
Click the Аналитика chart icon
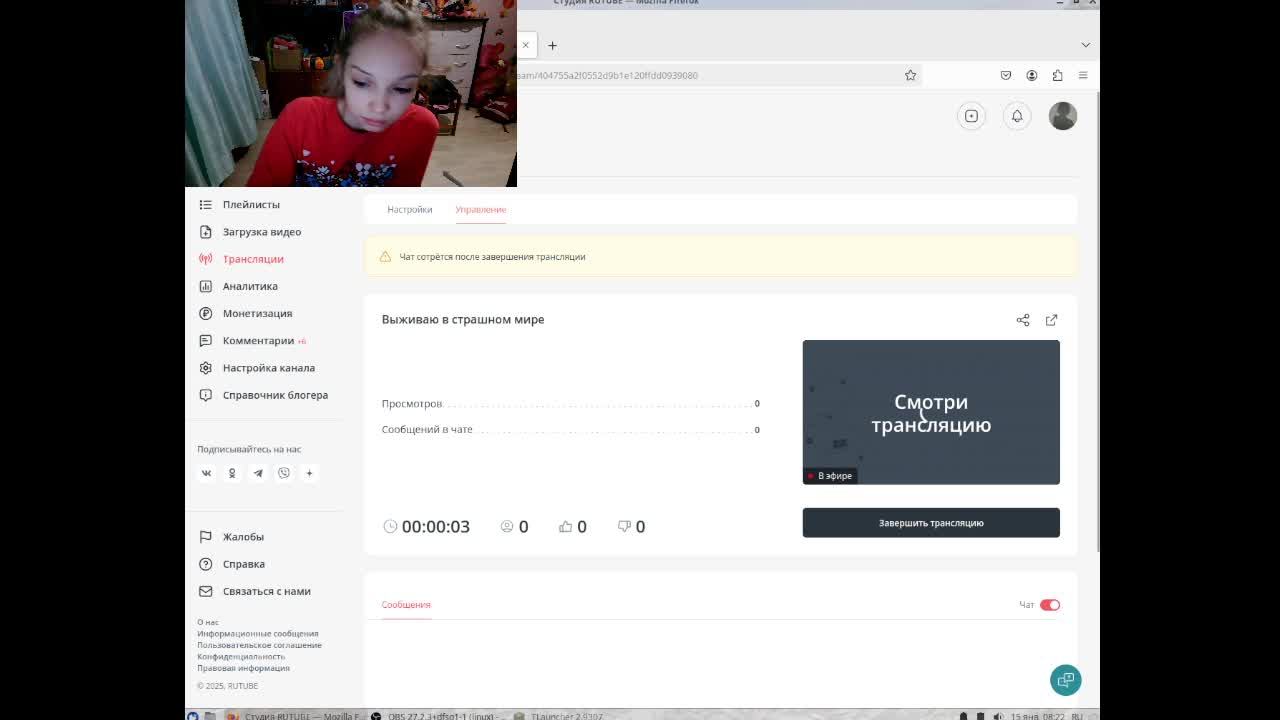click(205, 286)
